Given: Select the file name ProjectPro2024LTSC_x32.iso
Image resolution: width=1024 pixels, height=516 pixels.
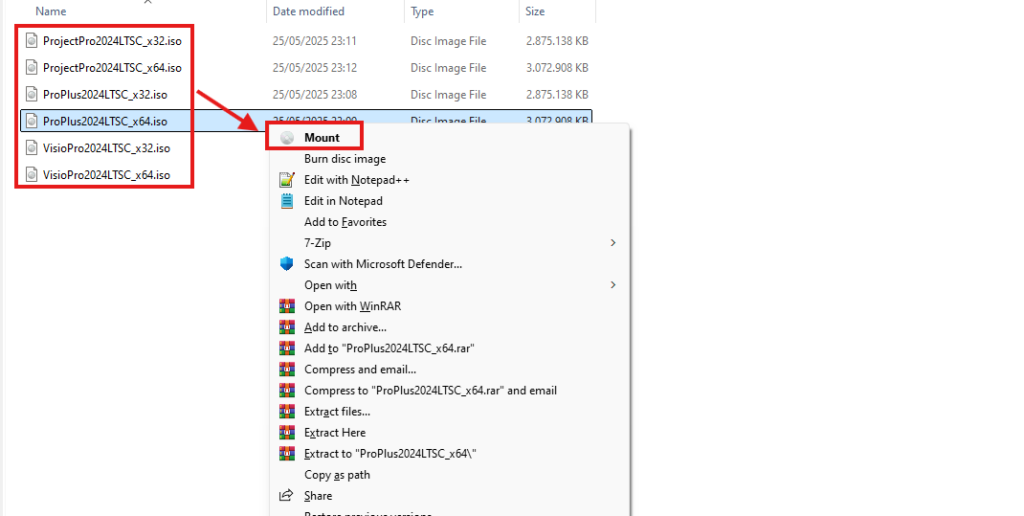Looking at the screenshot, I should (112, 40).
